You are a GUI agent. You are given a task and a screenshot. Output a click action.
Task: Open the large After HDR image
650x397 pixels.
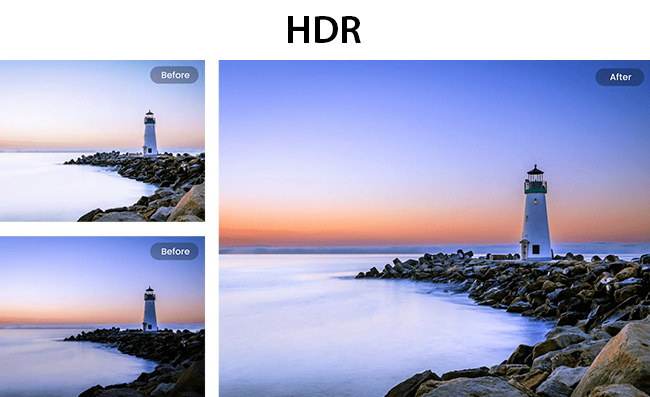[434, 229]
